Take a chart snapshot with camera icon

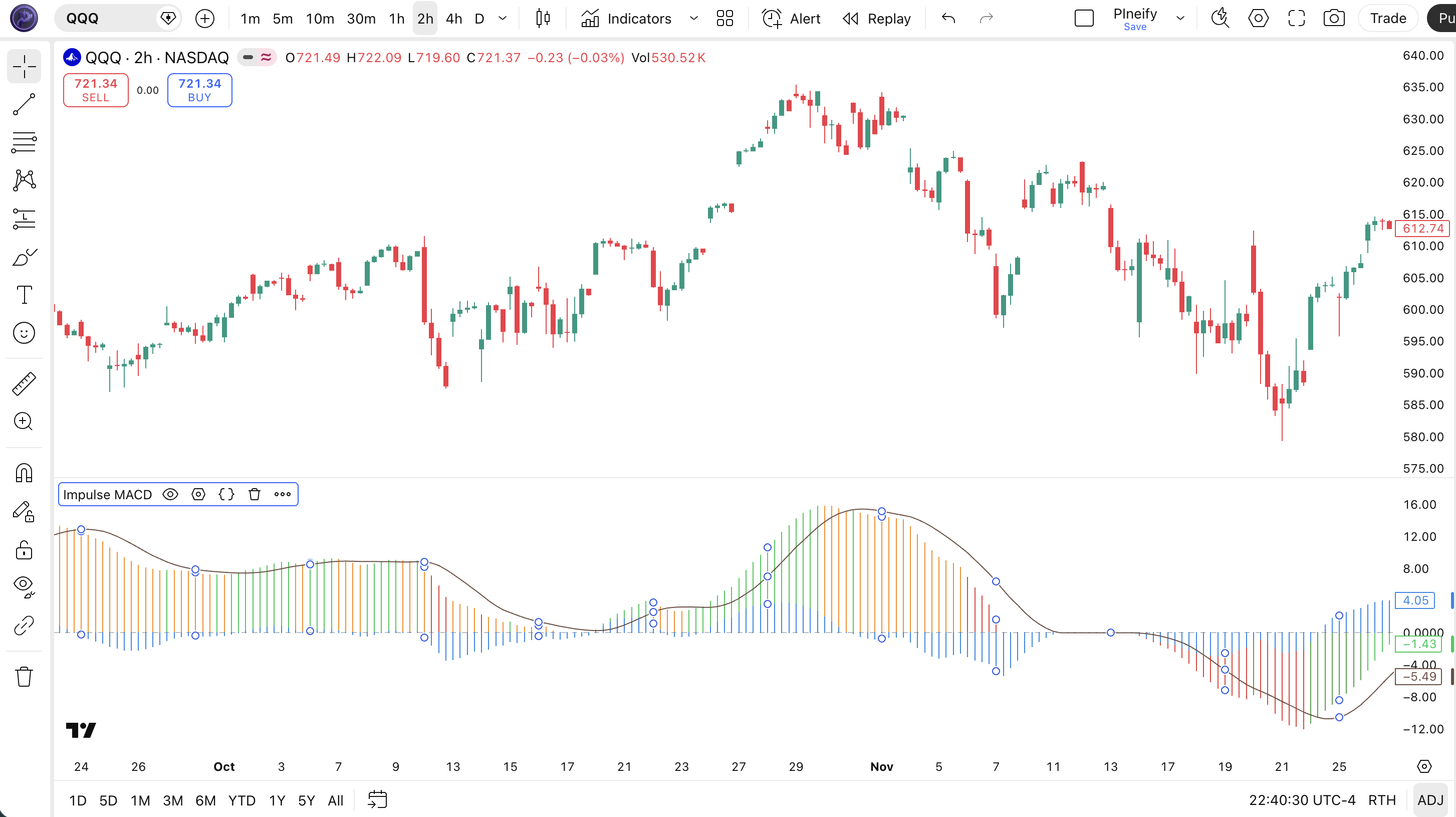point(1334,19)
